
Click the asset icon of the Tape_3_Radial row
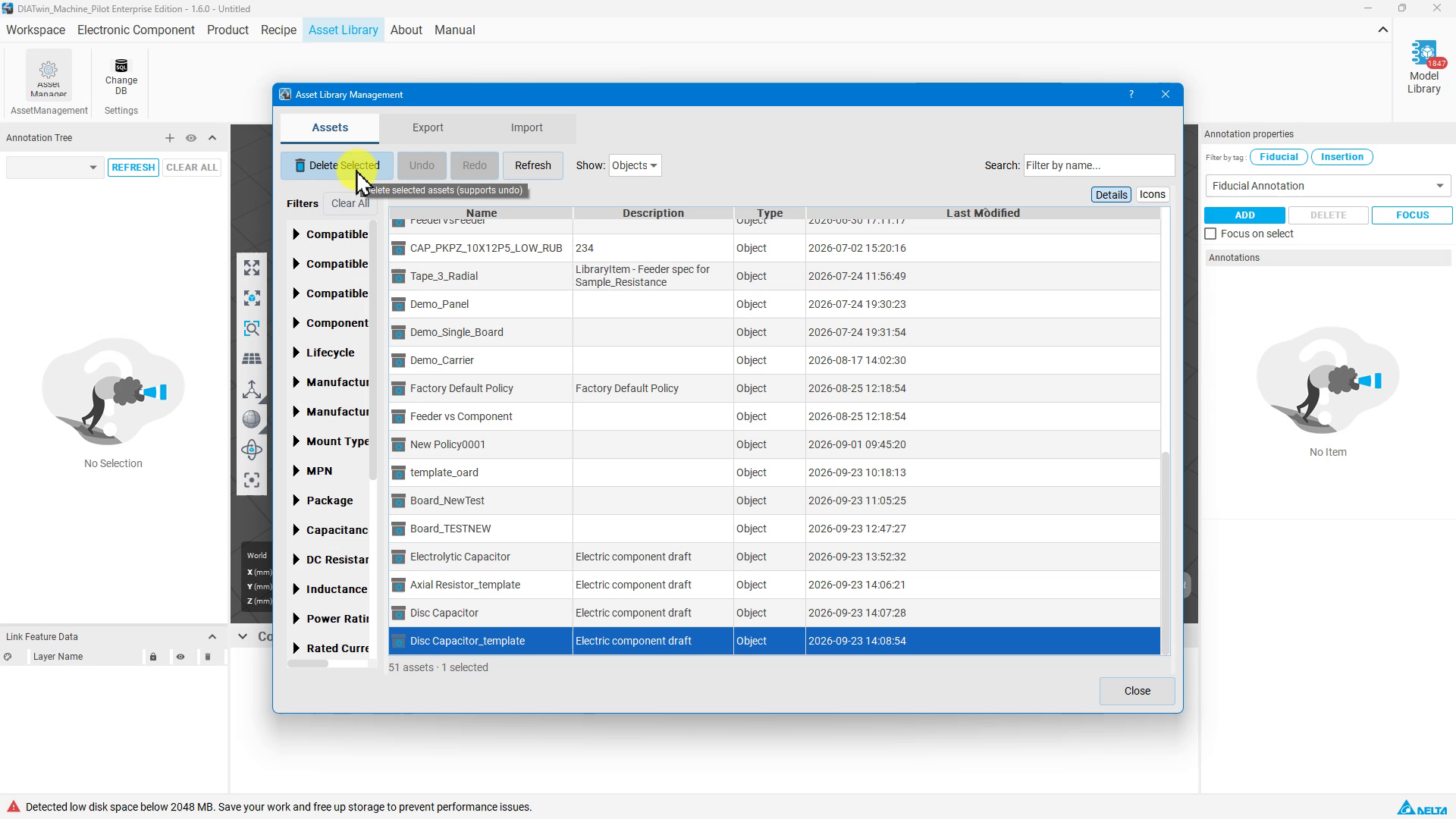click(x=398, y=276)
